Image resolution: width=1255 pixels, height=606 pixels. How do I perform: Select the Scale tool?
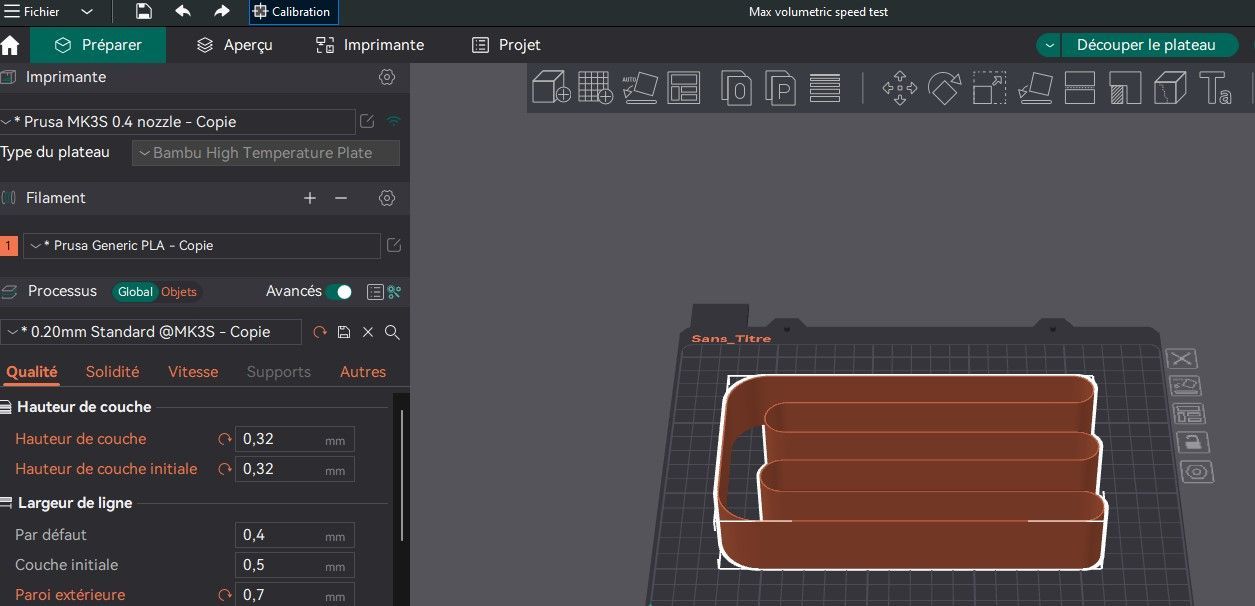[989, 88]
